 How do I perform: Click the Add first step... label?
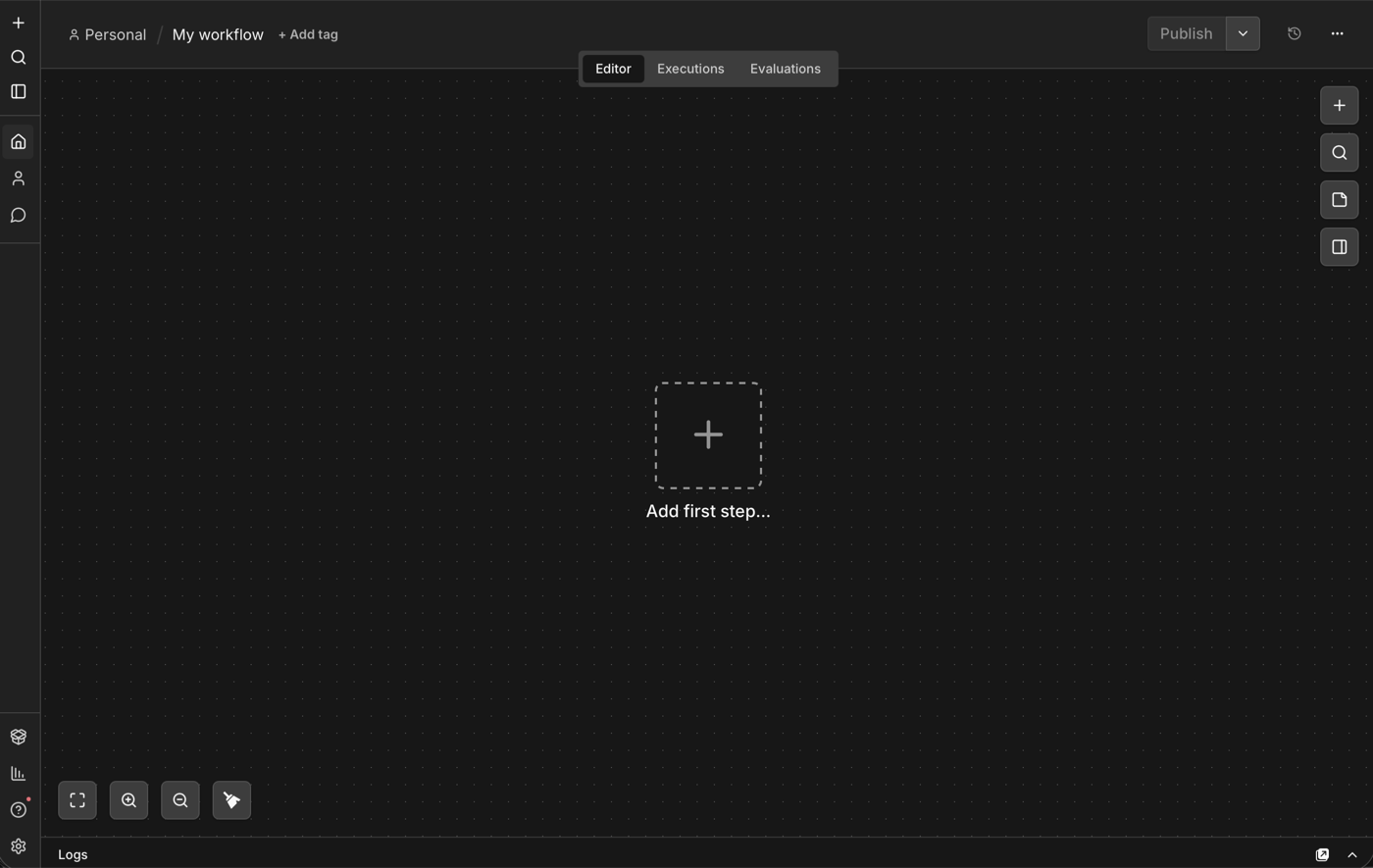(708, 511)
